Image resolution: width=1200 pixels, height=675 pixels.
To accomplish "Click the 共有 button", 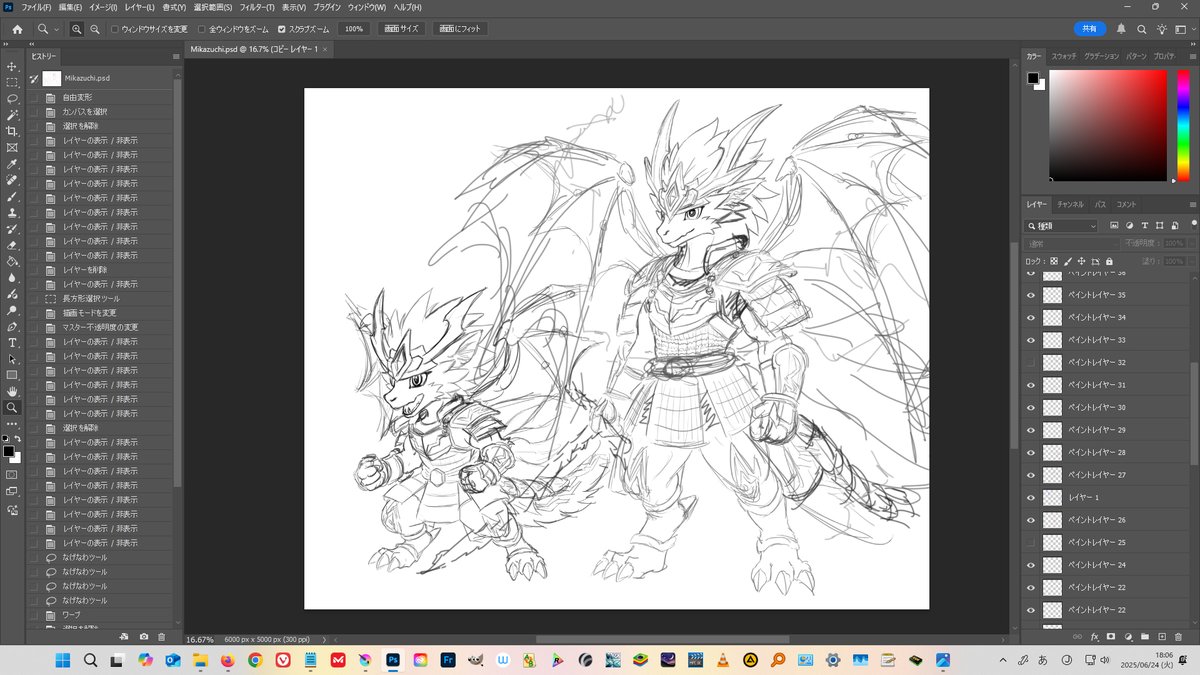I will point(1090,29).
